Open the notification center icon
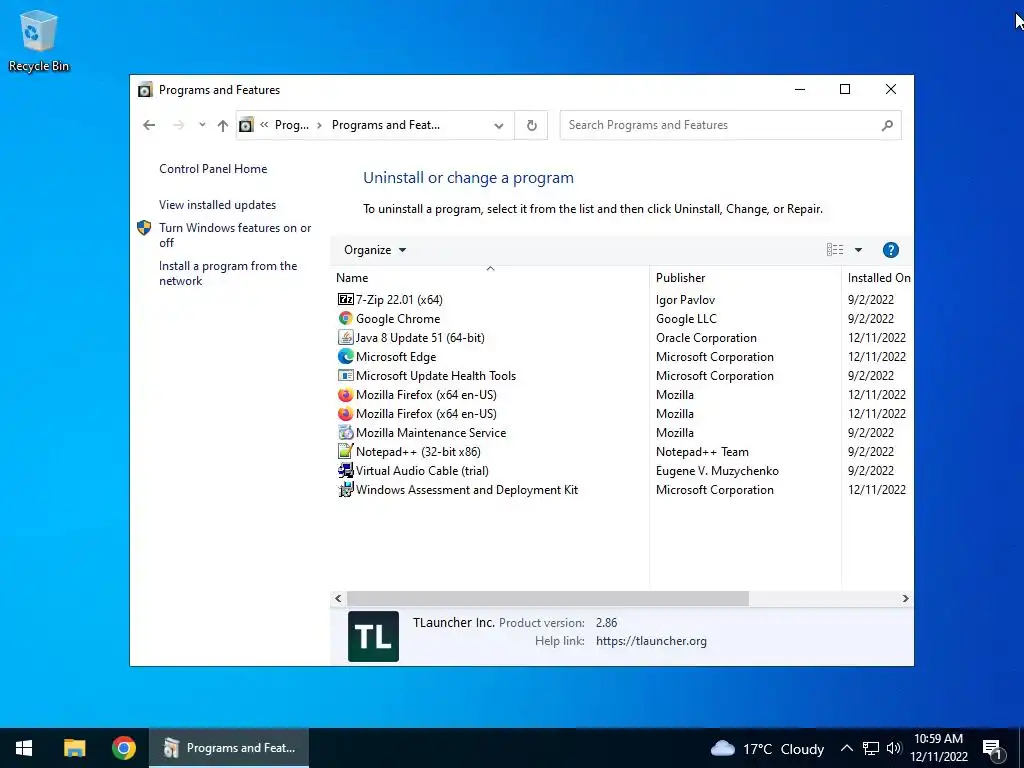This screenshot has width=1024, height=768. [x=992, y=749]
